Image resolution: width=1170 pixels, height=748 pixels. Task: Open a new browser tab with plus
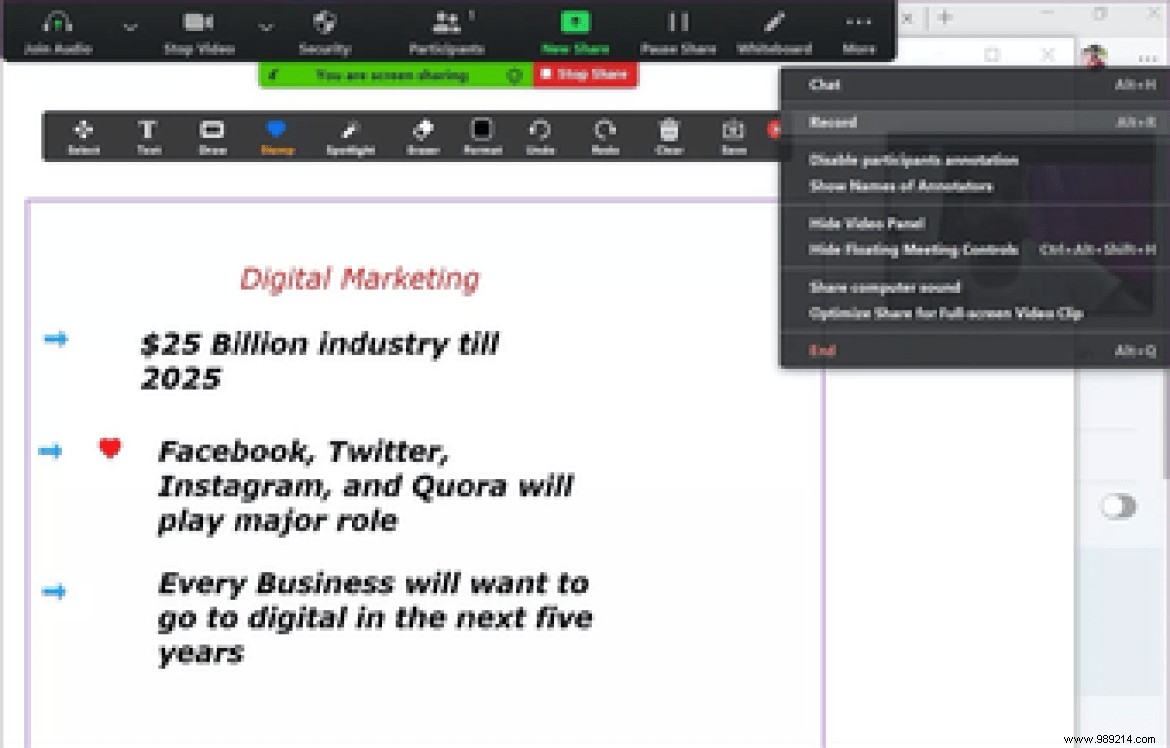click(x=945, y=17)
